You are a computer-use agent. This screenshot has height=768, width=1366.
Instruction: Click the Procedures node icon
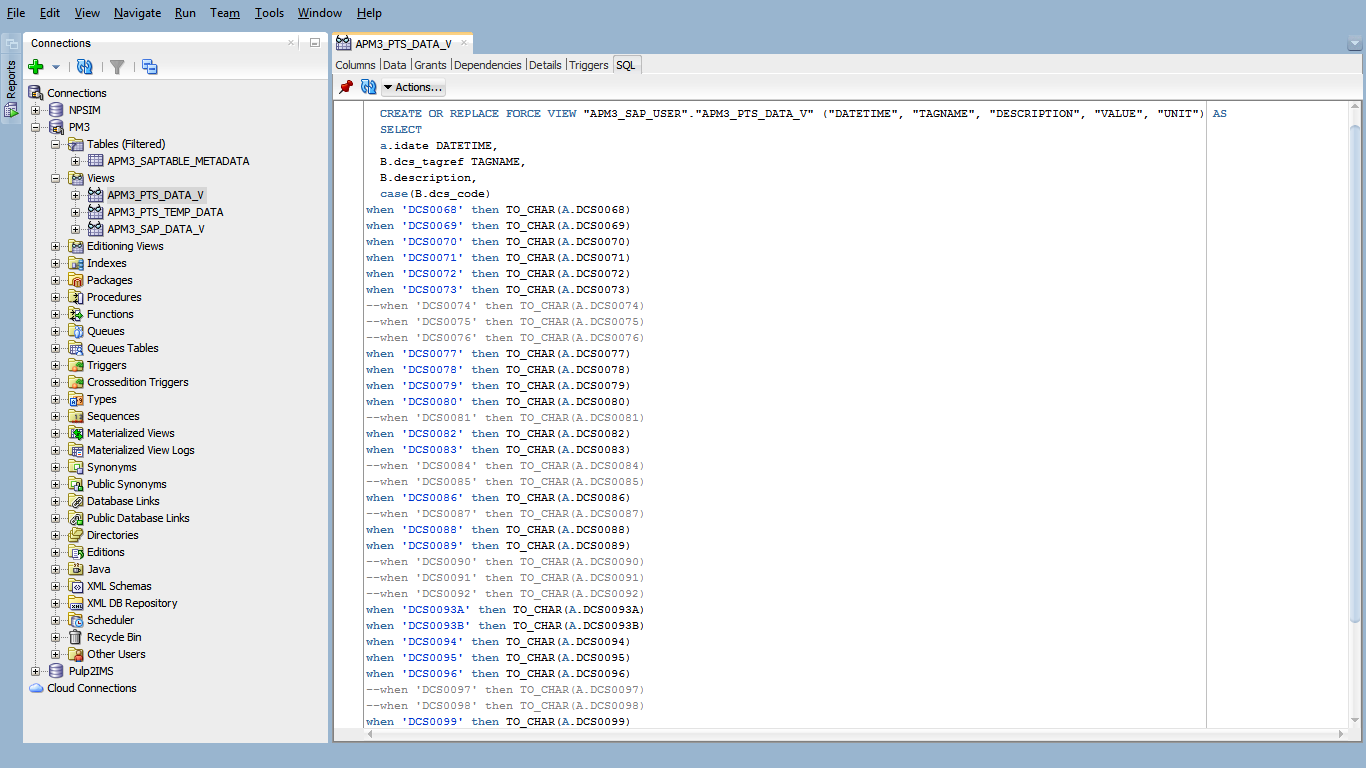[76, 297]
